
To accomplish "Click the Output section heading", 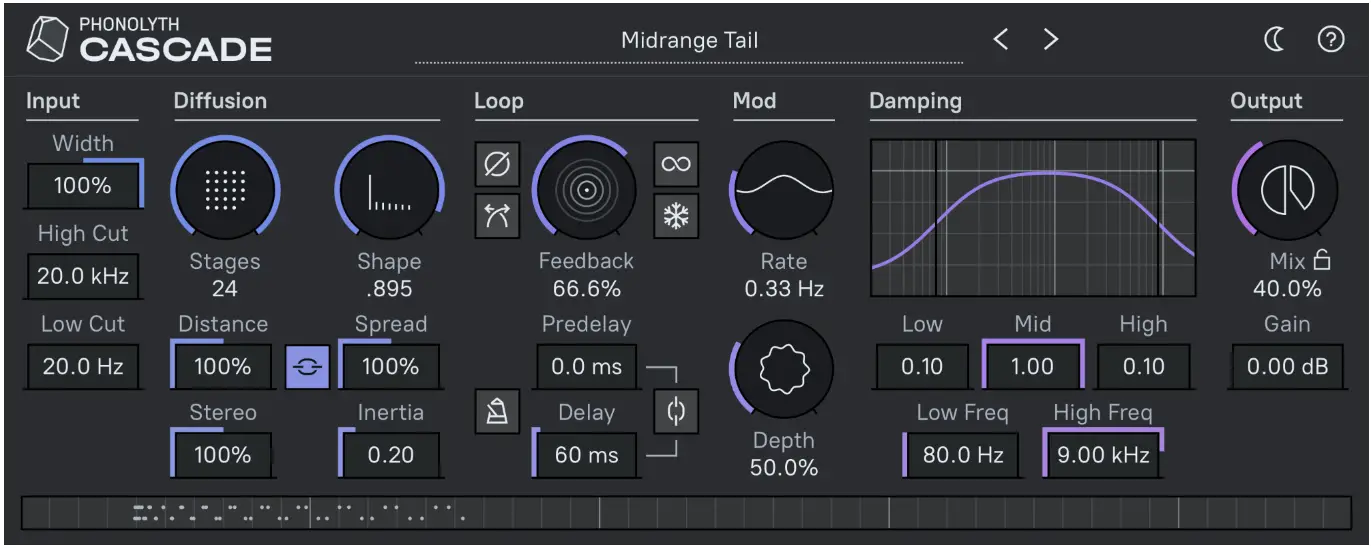I will coord(1266,101).
